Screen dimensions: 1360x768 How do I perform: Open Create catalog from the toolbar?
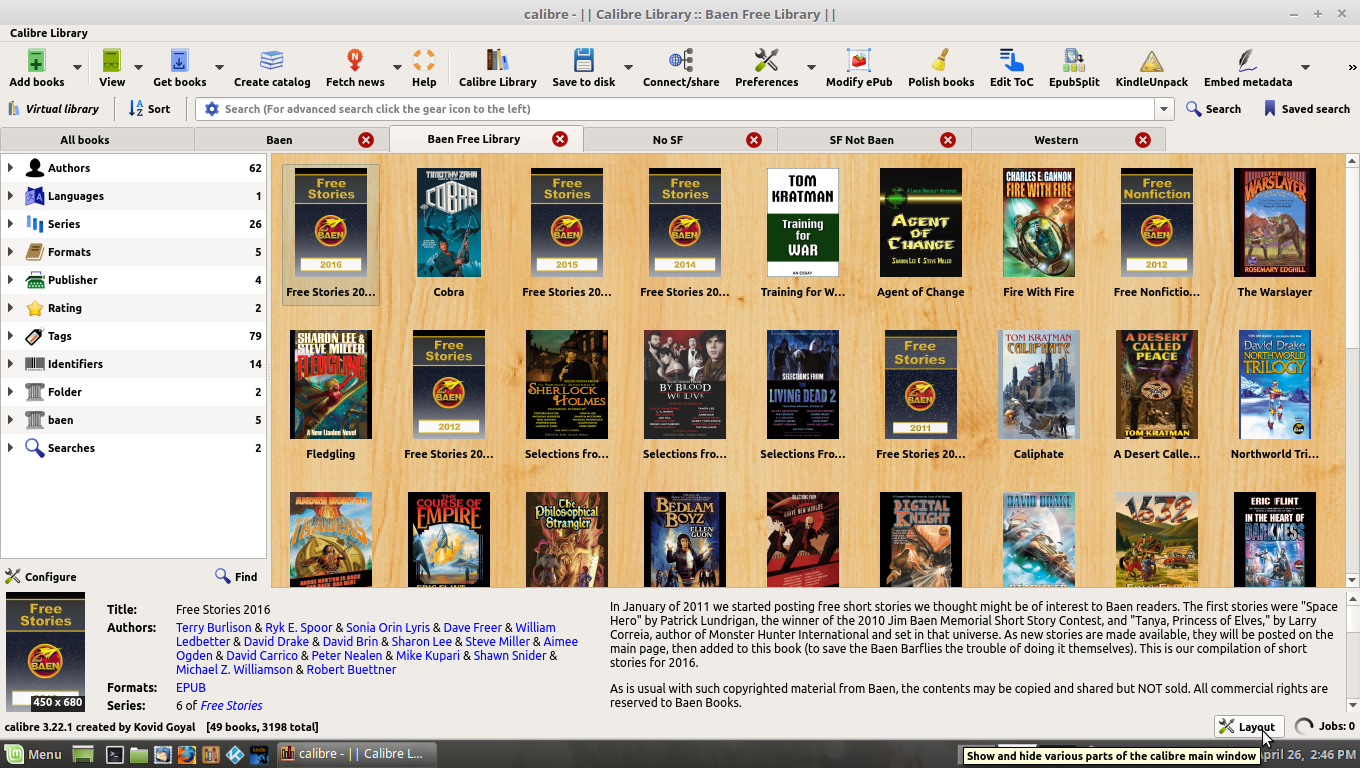click(x=272, y=67)
